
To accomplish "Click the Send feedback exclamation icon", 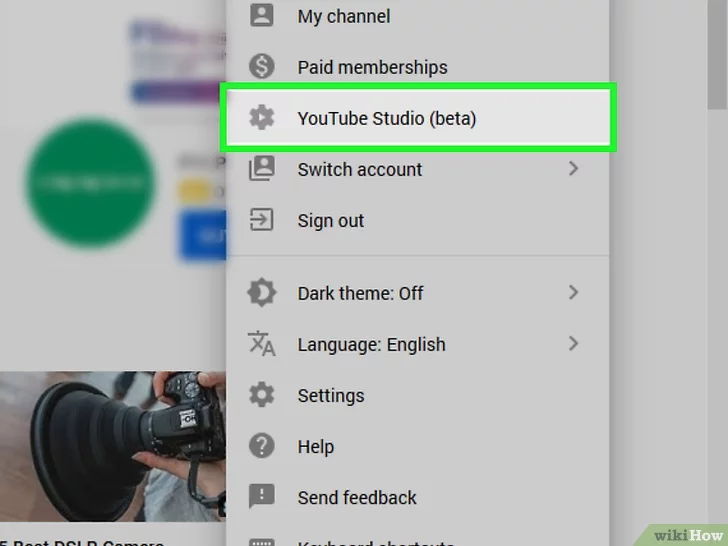I will (x=261, y=497).
